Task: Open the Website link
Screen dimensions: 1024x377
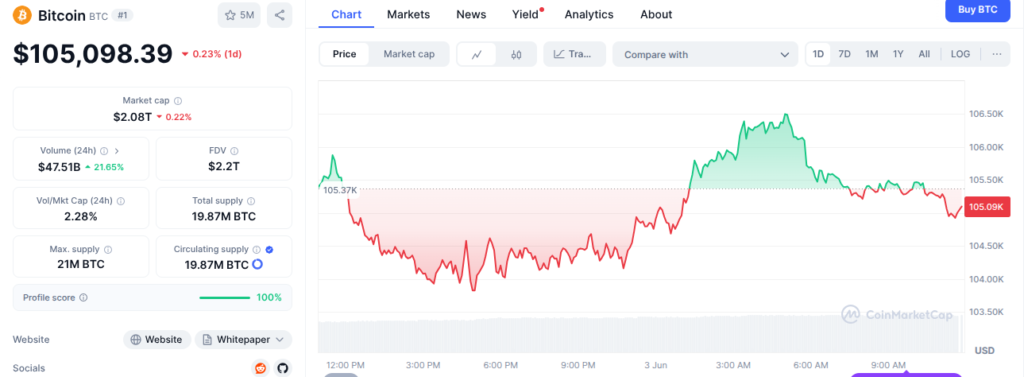Action: click(x=157, y=340)
